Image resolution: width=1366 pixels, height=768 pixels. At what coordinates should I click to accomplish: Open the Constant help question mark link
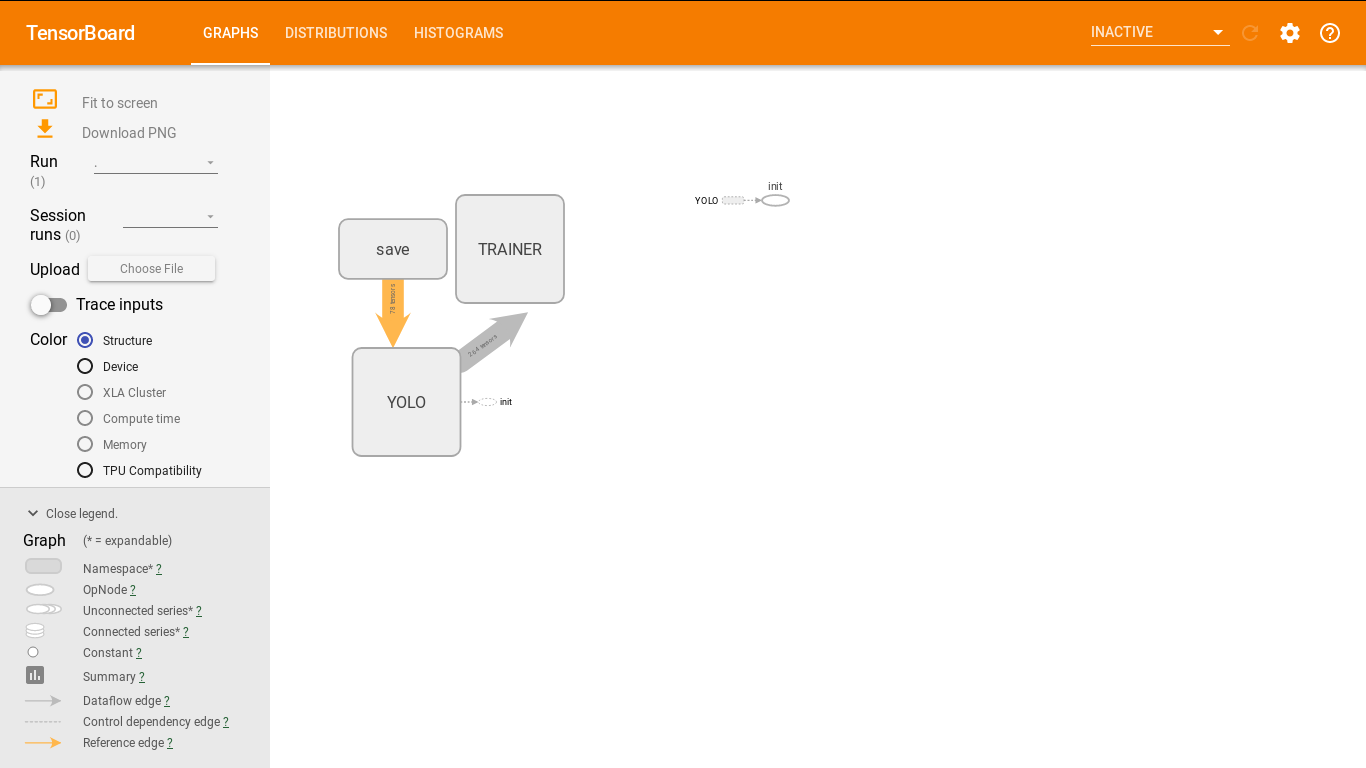click(139, 653)
